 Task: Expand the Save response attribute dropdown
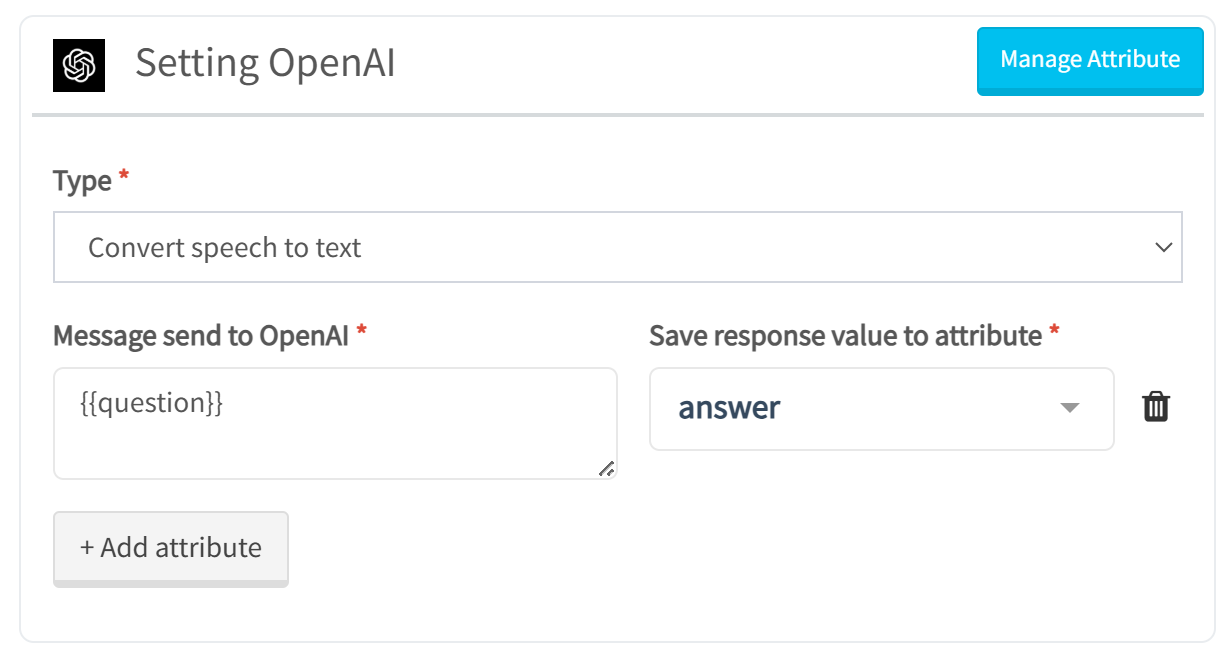(881, 408)
